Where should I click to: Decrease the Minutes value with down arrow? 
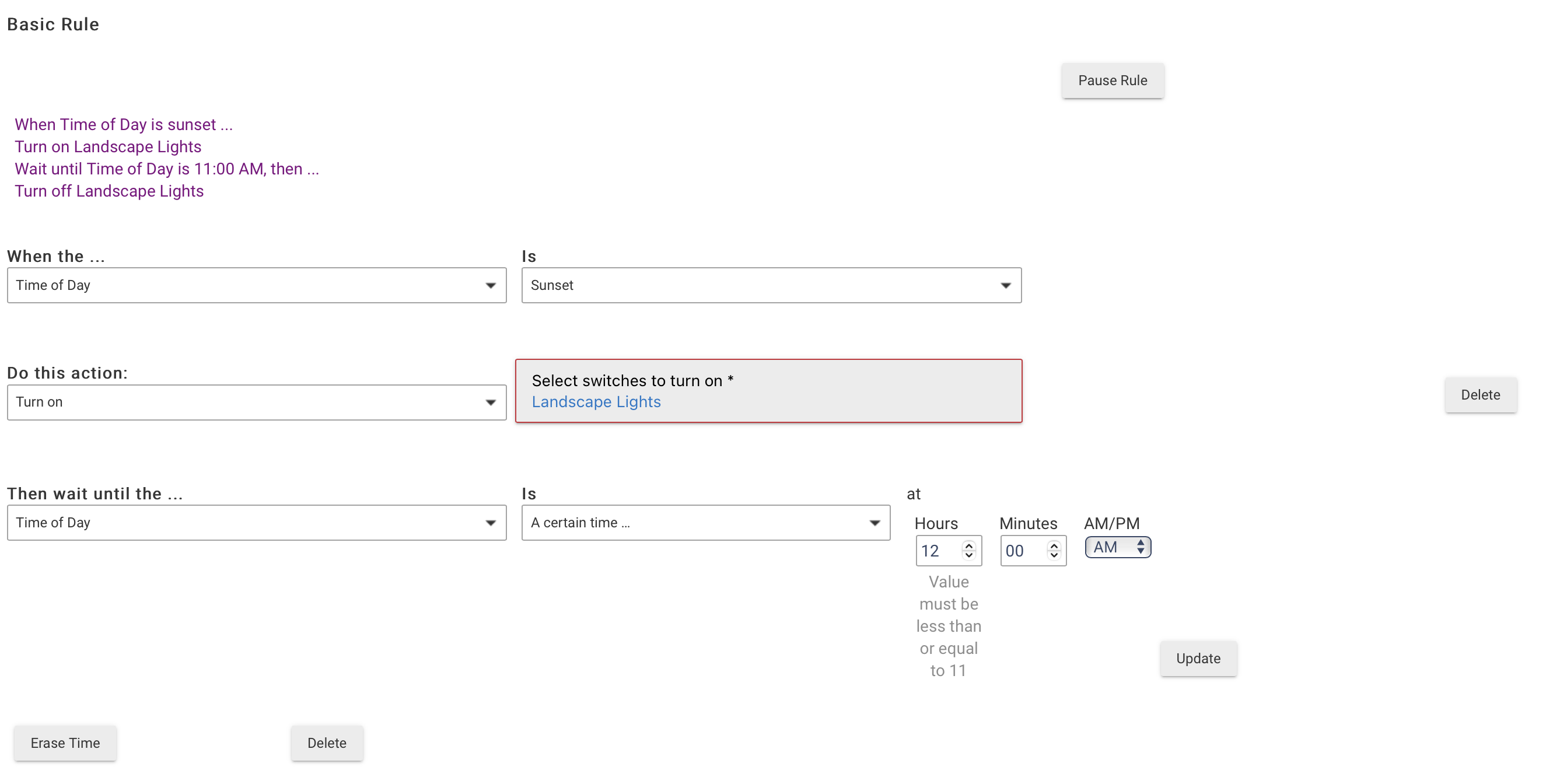(1054, 556)
